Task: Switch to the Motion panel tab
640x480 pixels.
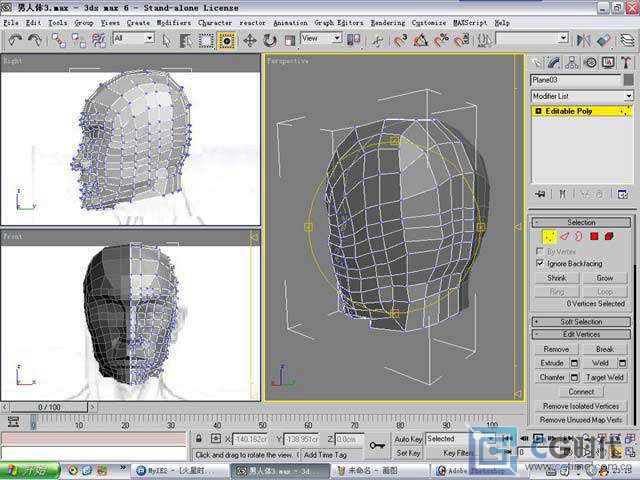Action: 590,63
